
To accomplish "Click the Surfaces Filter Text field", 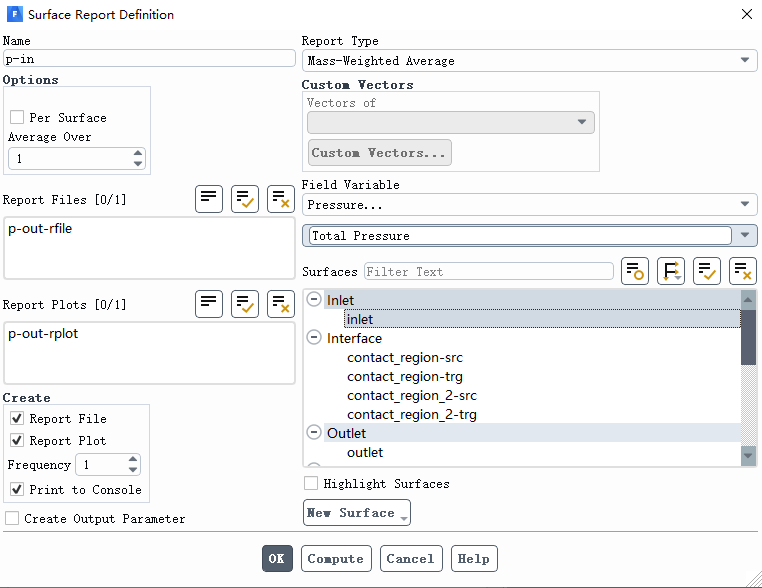I will coord(488,271).
